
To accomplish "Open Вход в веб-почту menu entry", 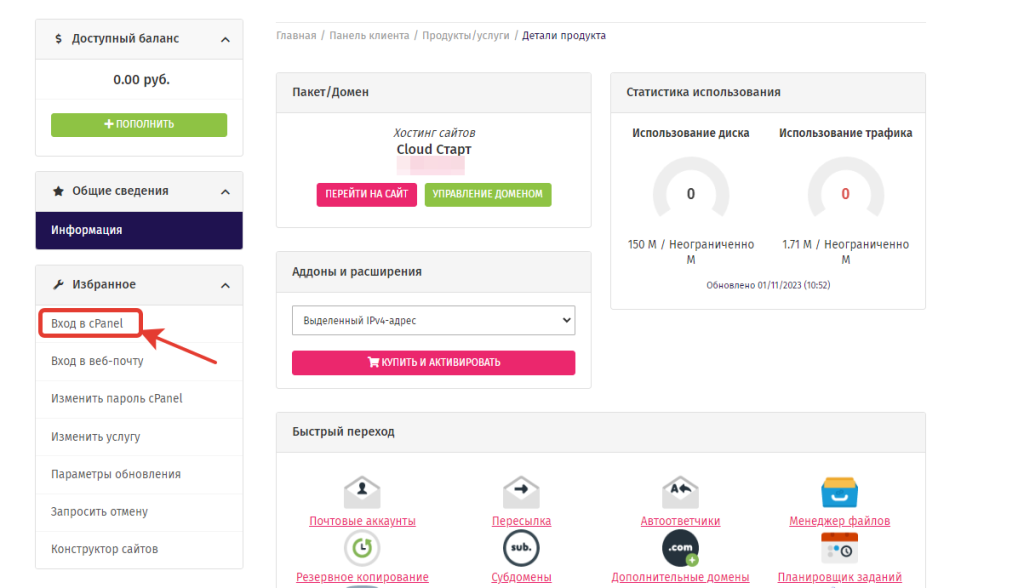I will point(97,361).
